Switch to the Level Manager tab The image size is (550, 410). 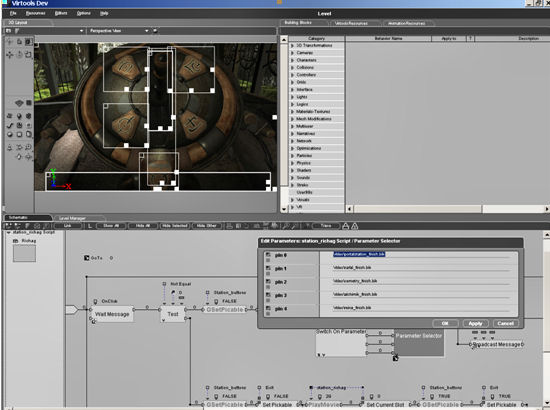pos(72,218)
